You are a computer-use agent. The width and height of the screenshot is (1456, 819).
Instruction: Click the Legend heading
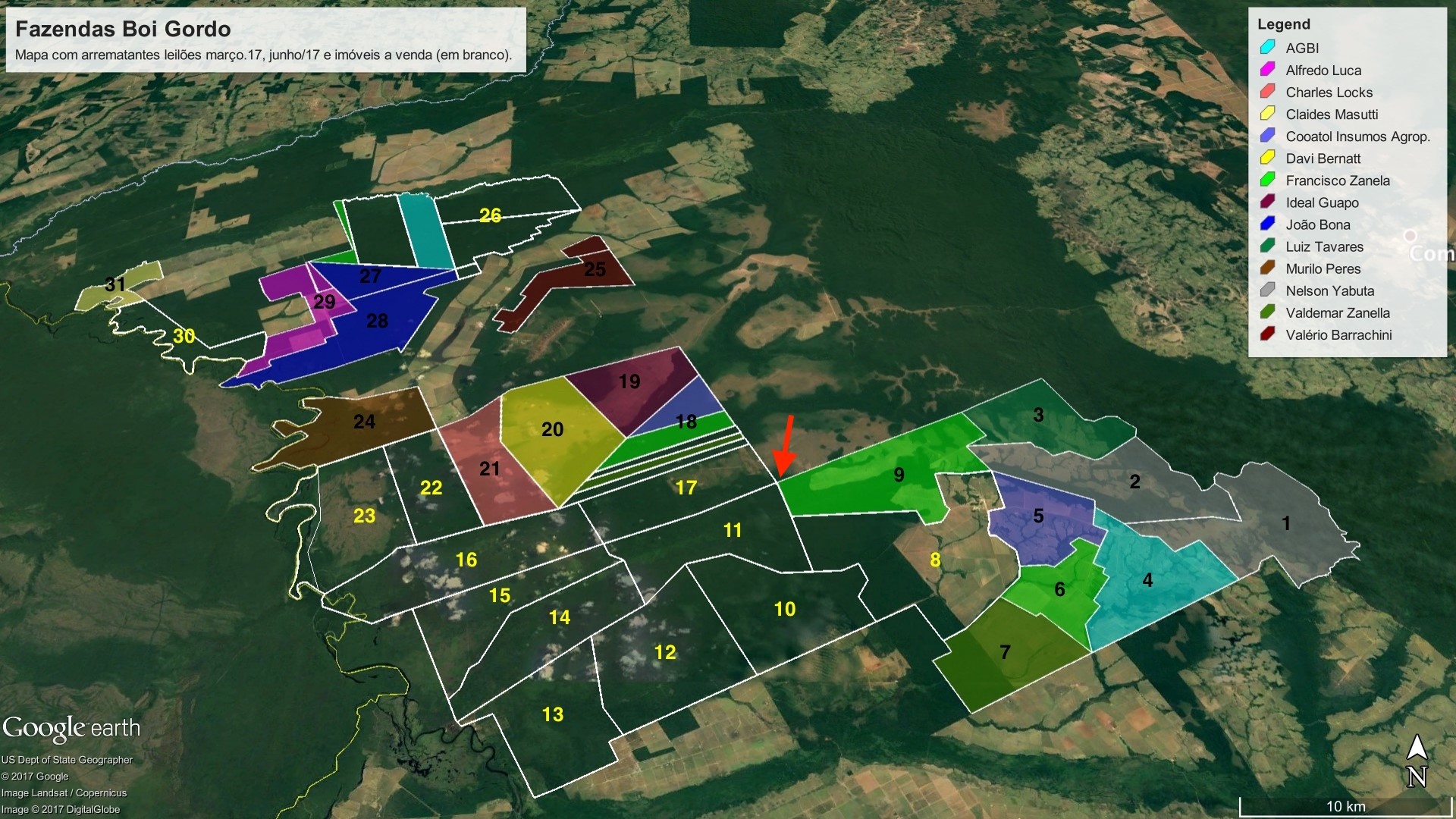[x=1283, y=24]
